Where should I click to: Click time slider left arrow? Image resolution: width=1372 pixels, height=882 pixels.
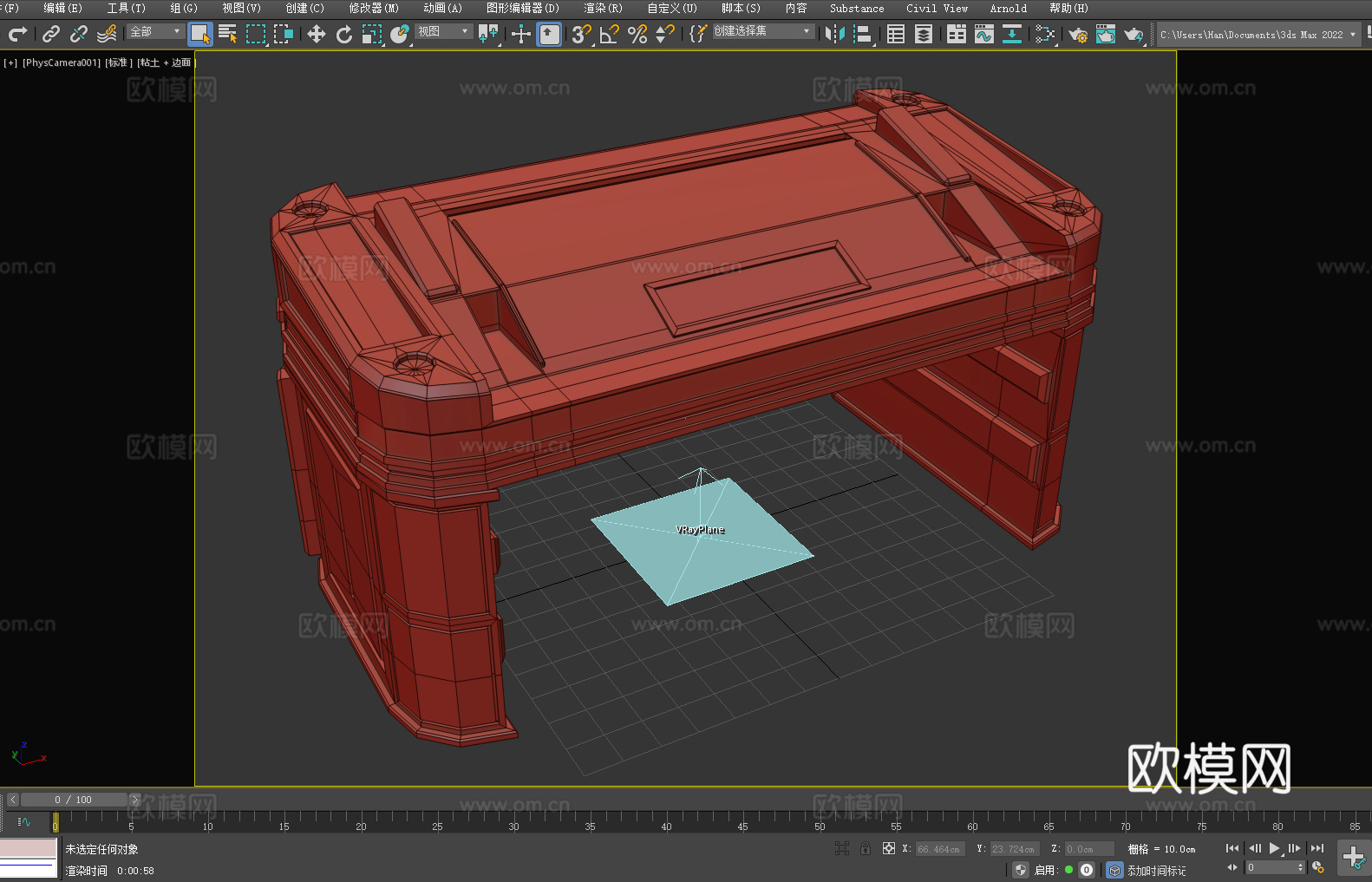point(13,800)
